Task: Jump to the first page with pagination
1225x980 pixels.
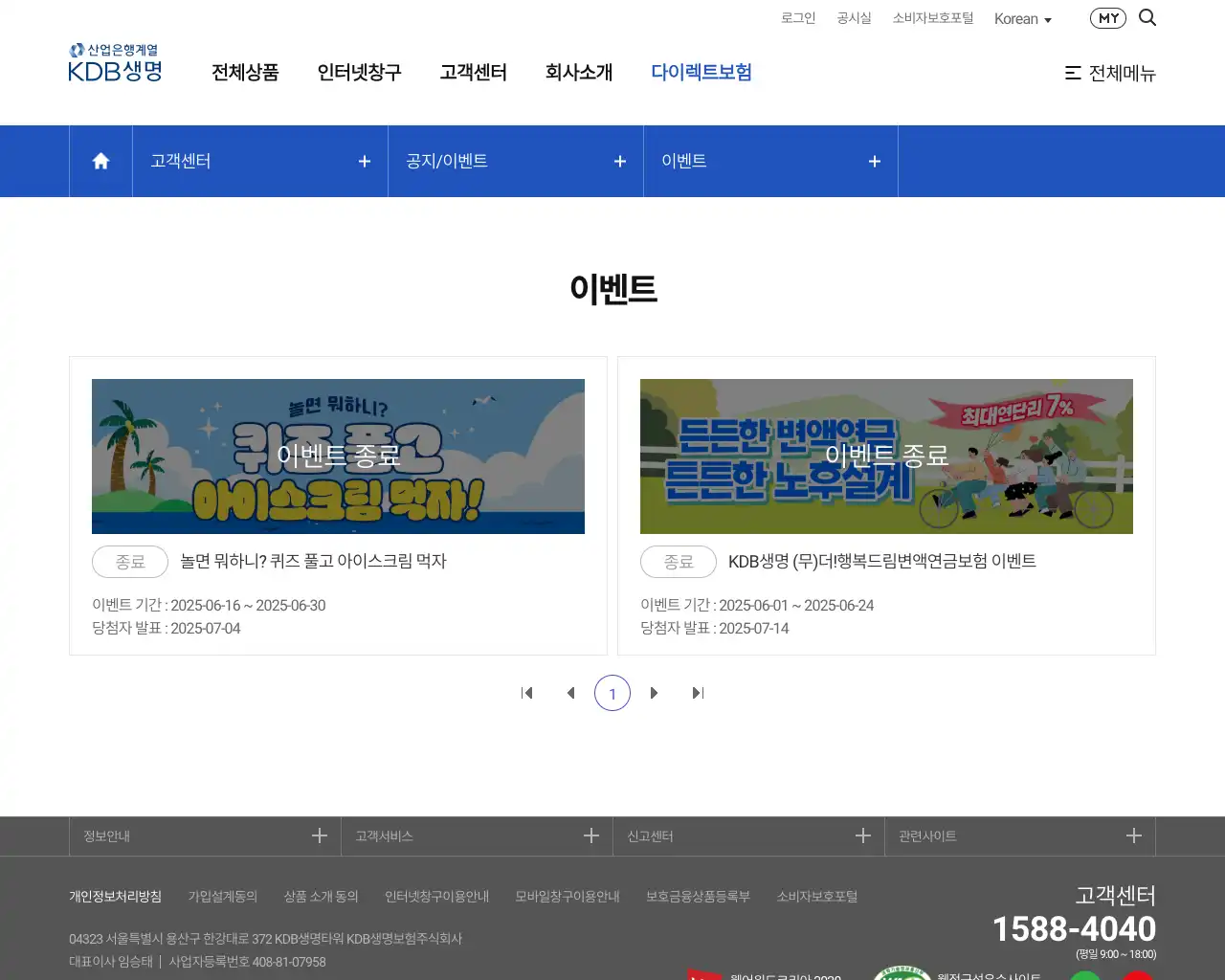Action: (x=527, y=693)
